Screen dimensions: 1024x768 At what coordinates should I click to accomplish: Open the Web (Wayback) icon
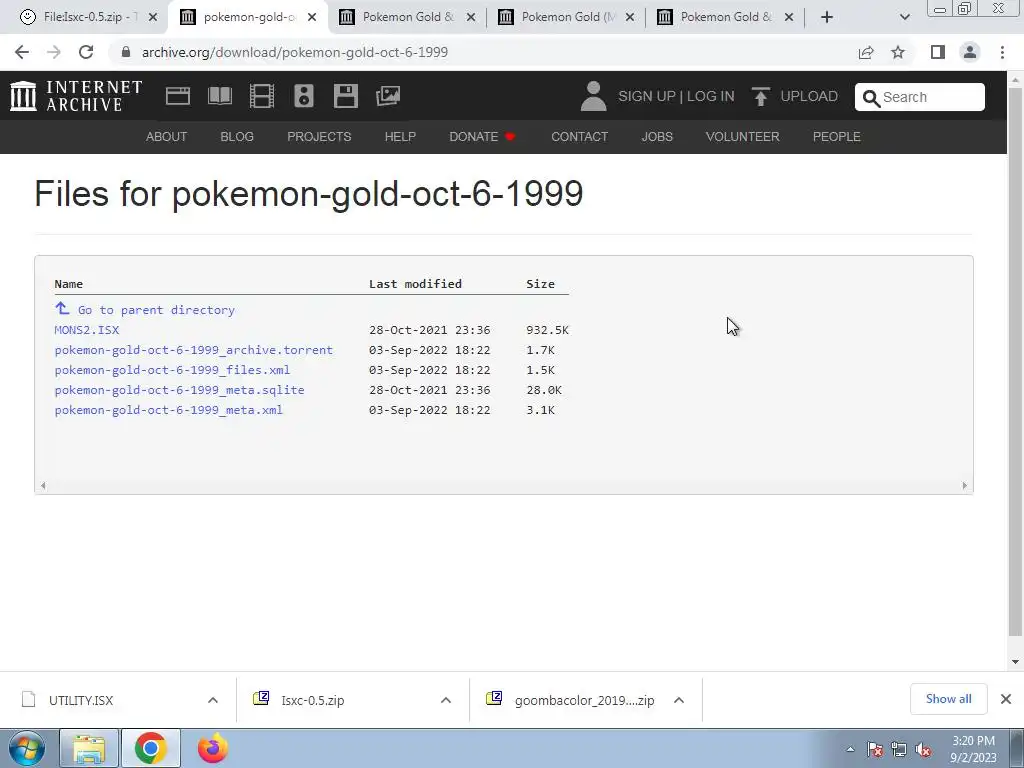178,96
